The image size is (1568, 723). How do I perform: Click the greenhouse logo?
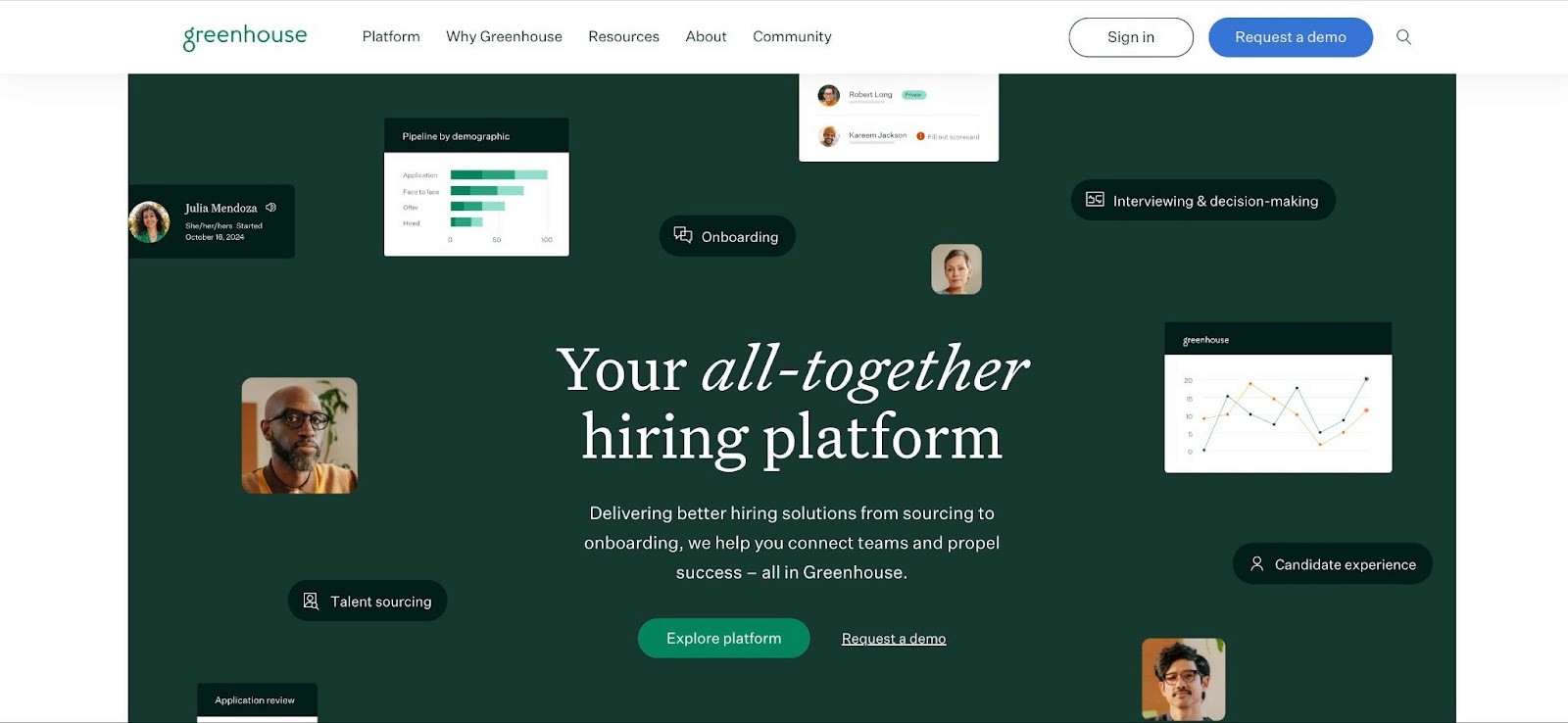pyautogui.click(x=245, y=36)
